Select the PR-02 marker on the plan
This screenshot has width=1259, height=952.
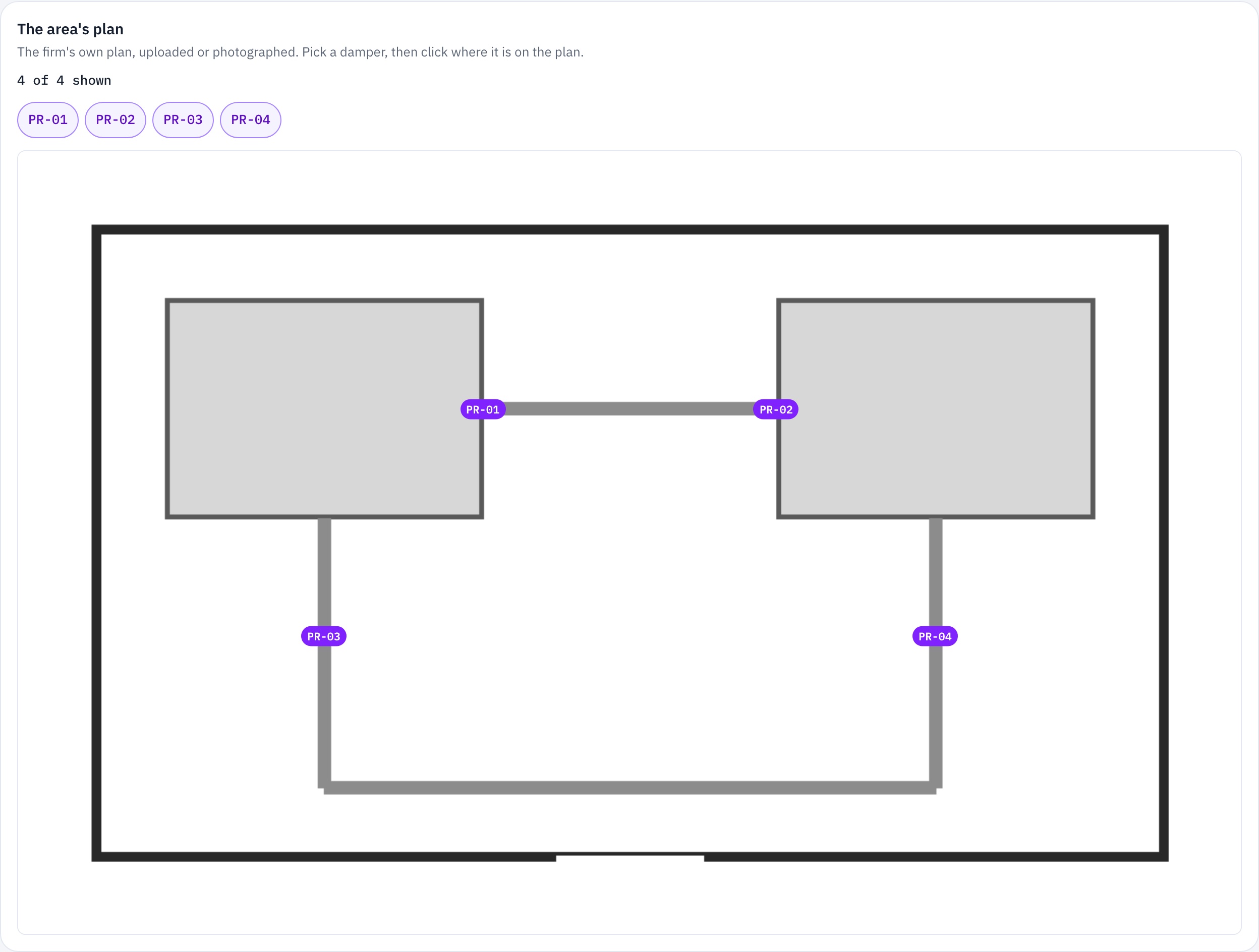(x=776, y=410)
